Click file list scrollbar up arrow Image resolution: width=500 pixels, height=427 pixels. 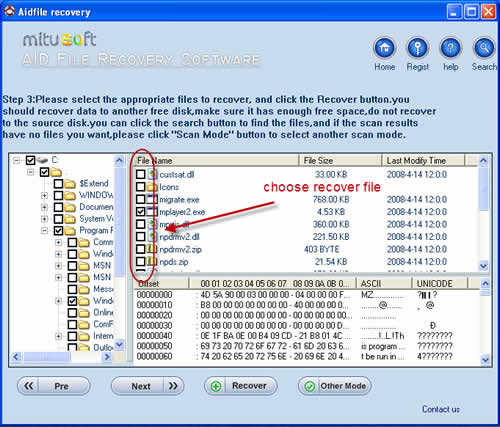483,161
